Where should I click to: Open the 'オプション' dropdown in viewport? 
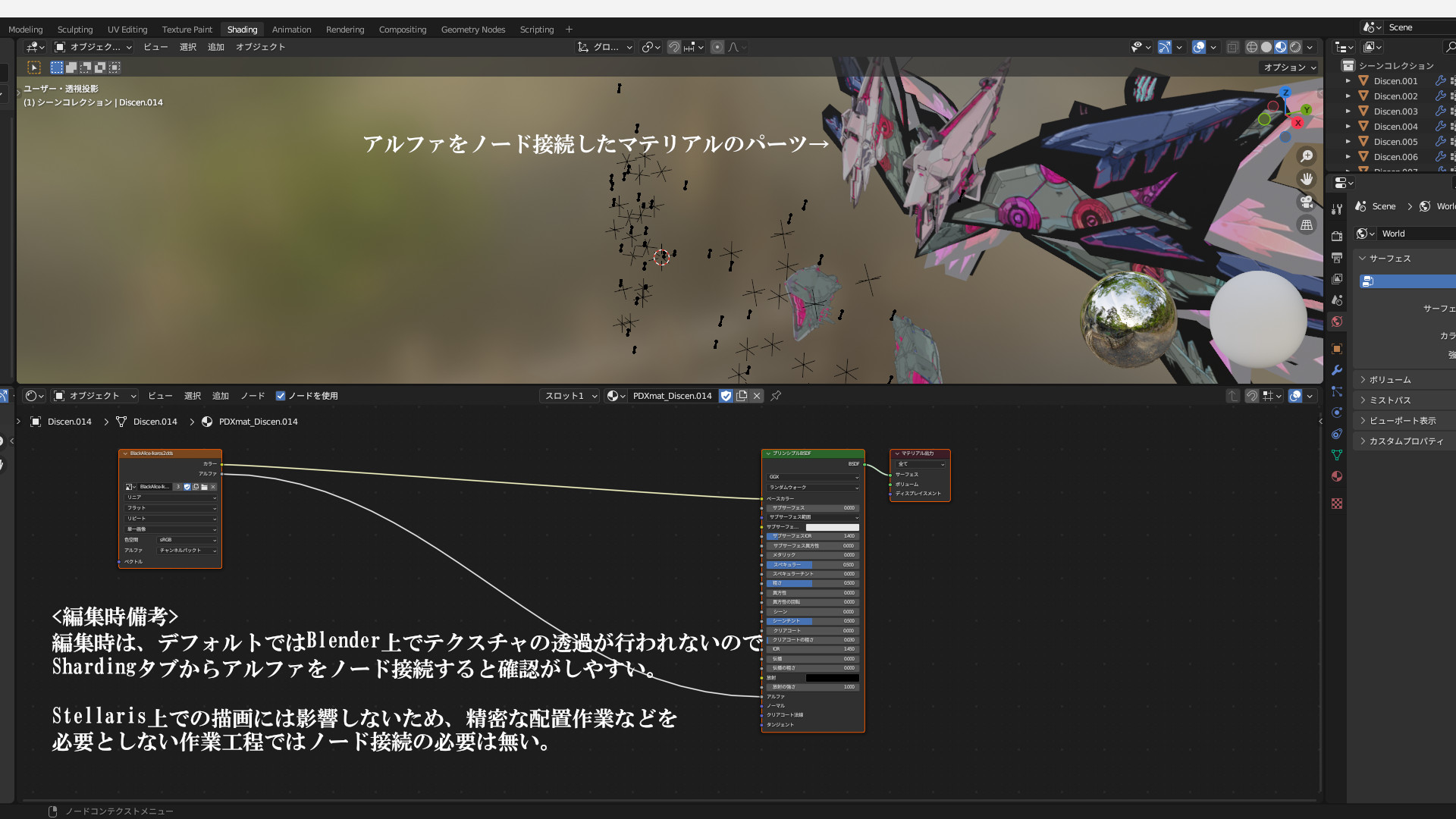[x=1289, y=67]
